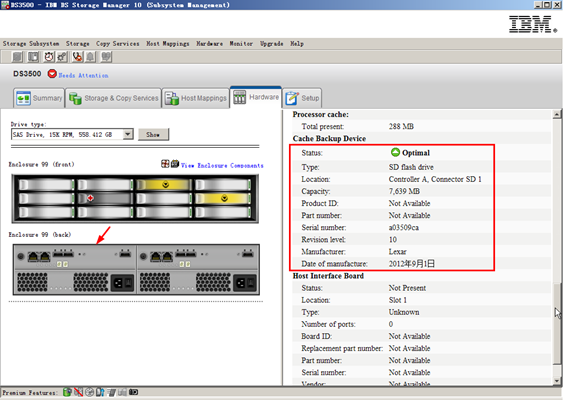Click the serial number a03509ca
This screenshot has height=402, width=567.
(x=404, y=228)
